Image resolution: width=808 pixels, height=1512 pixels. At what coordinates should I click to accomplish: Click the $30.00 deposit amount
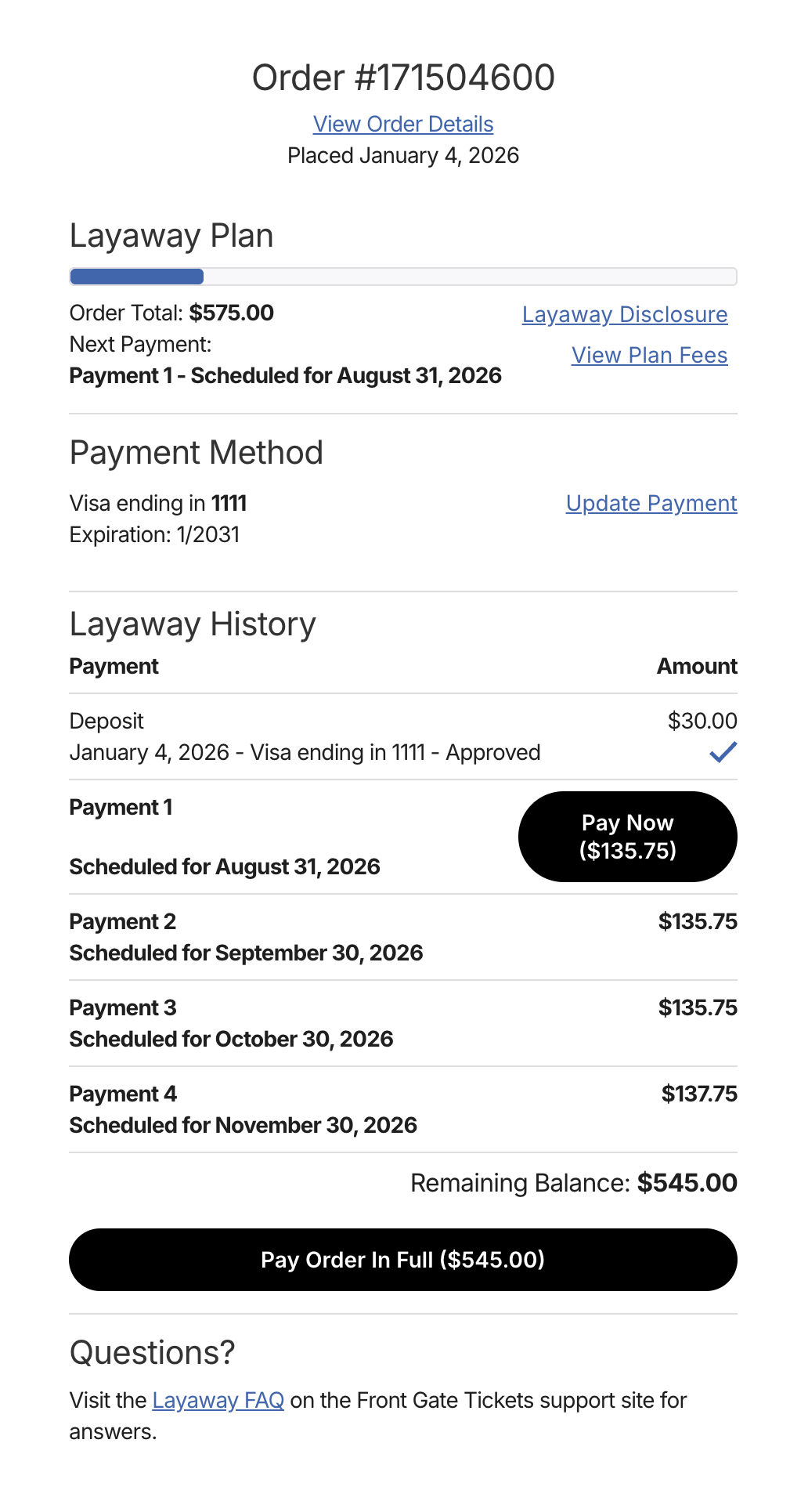tap(702, 721)
